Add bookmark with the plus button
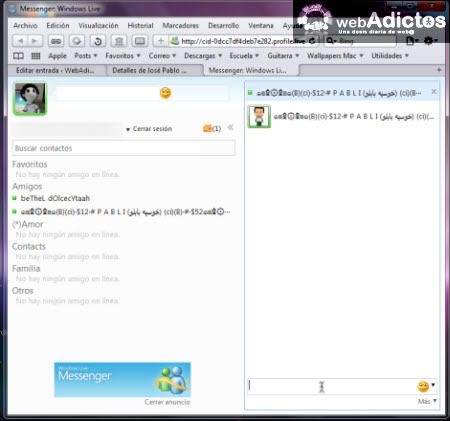Viewport: 450px width, 421px height. pos(161,41)
